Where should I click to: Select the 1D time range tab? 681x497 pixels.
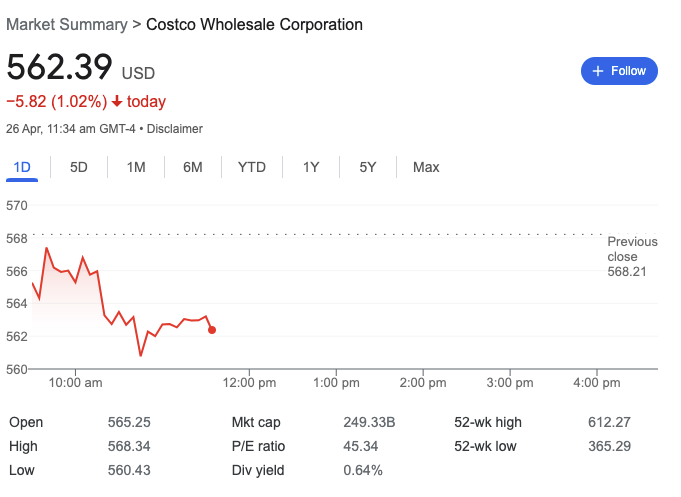[22, 167]
